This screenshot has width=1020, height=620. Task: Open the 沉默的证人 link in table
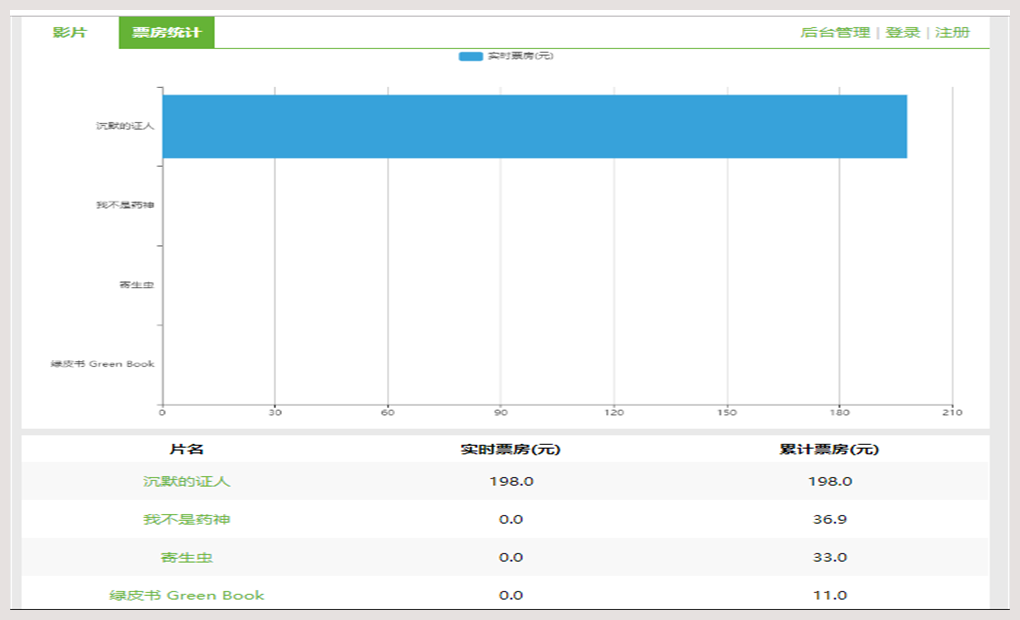point(187,481)
